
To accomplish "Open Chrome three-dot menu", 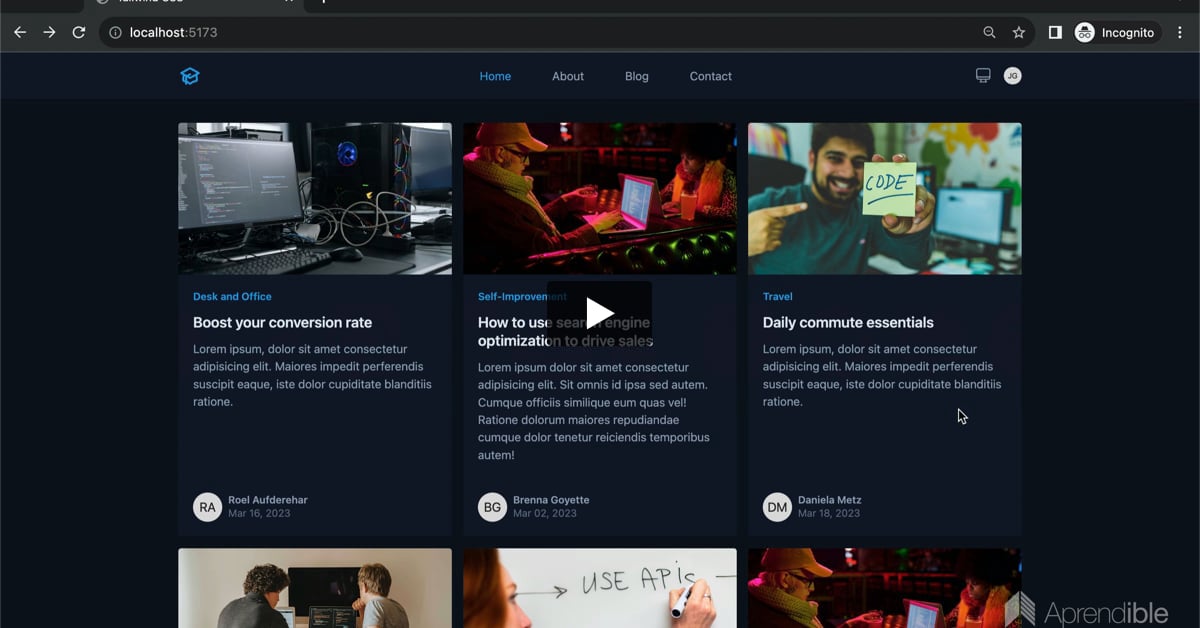I will coord(1180,32).
